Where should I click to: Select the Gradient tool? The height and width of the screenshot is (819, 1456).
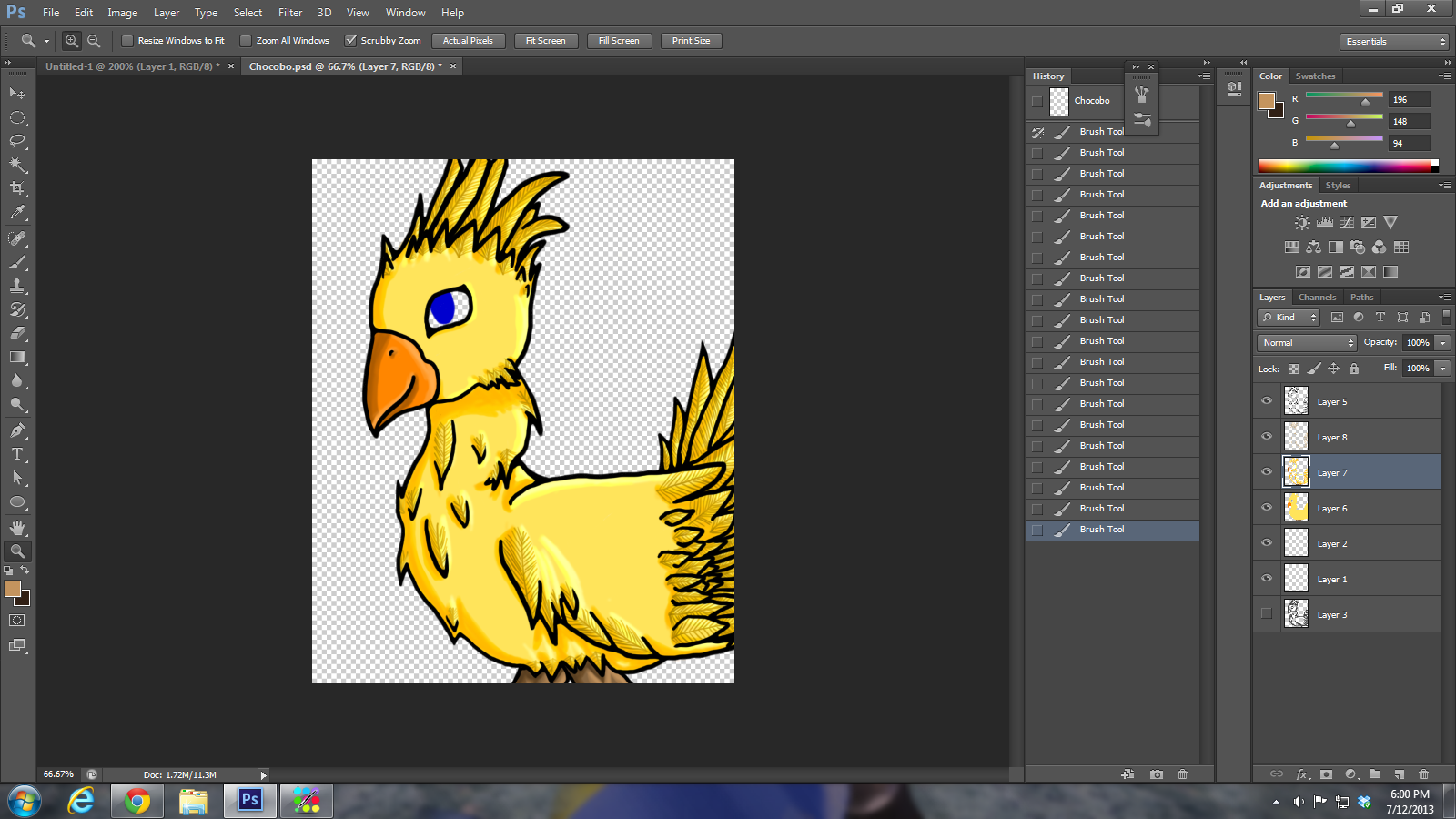pos(17,357)
